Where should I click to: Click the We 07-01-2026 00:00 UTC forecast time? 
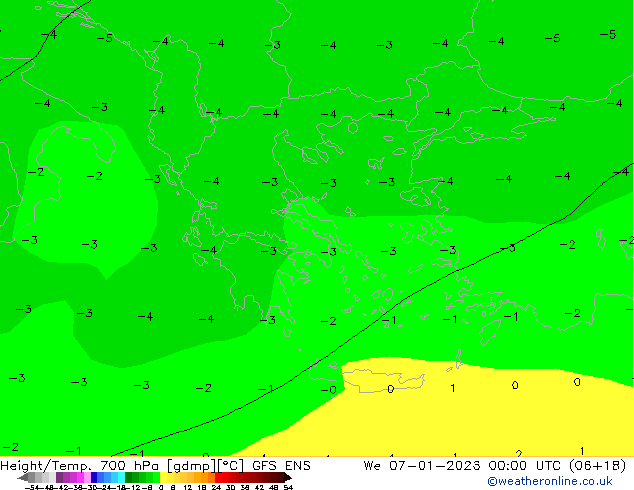(x=463, y=466)
